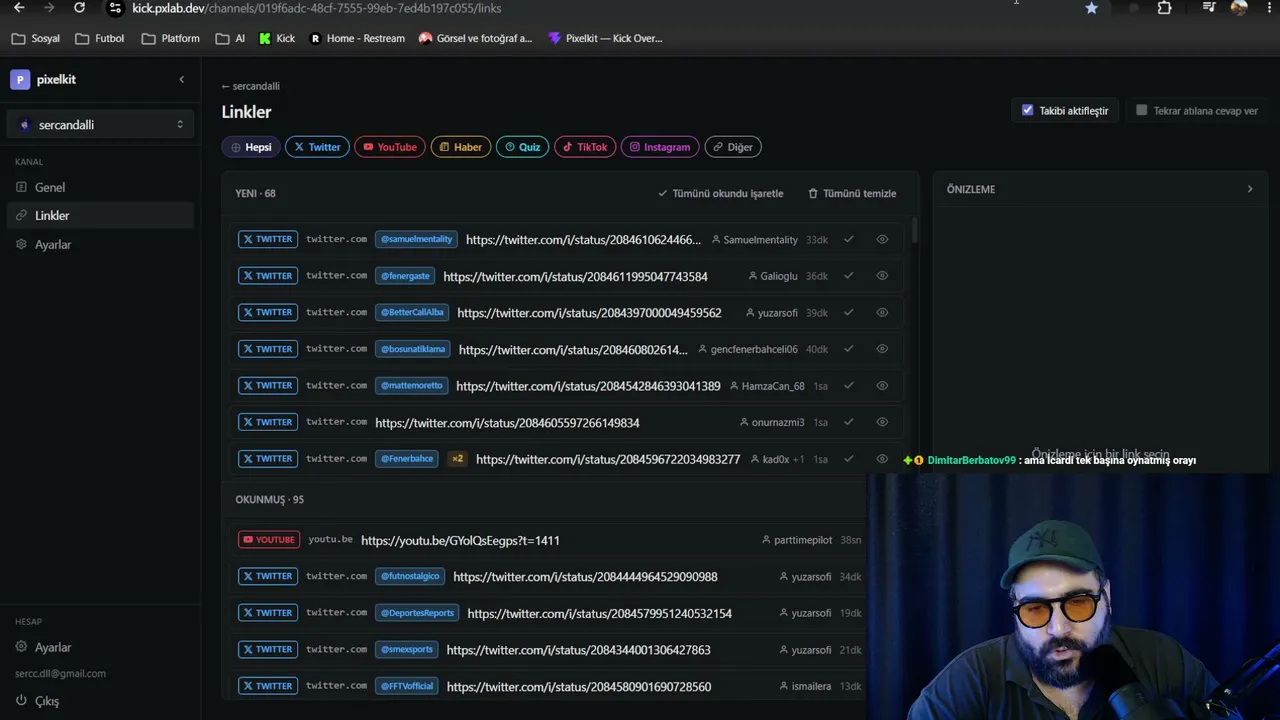Open Ayarlar under the Hesap section
This screenshot has height=720, width=1280.
click(100, 647)
